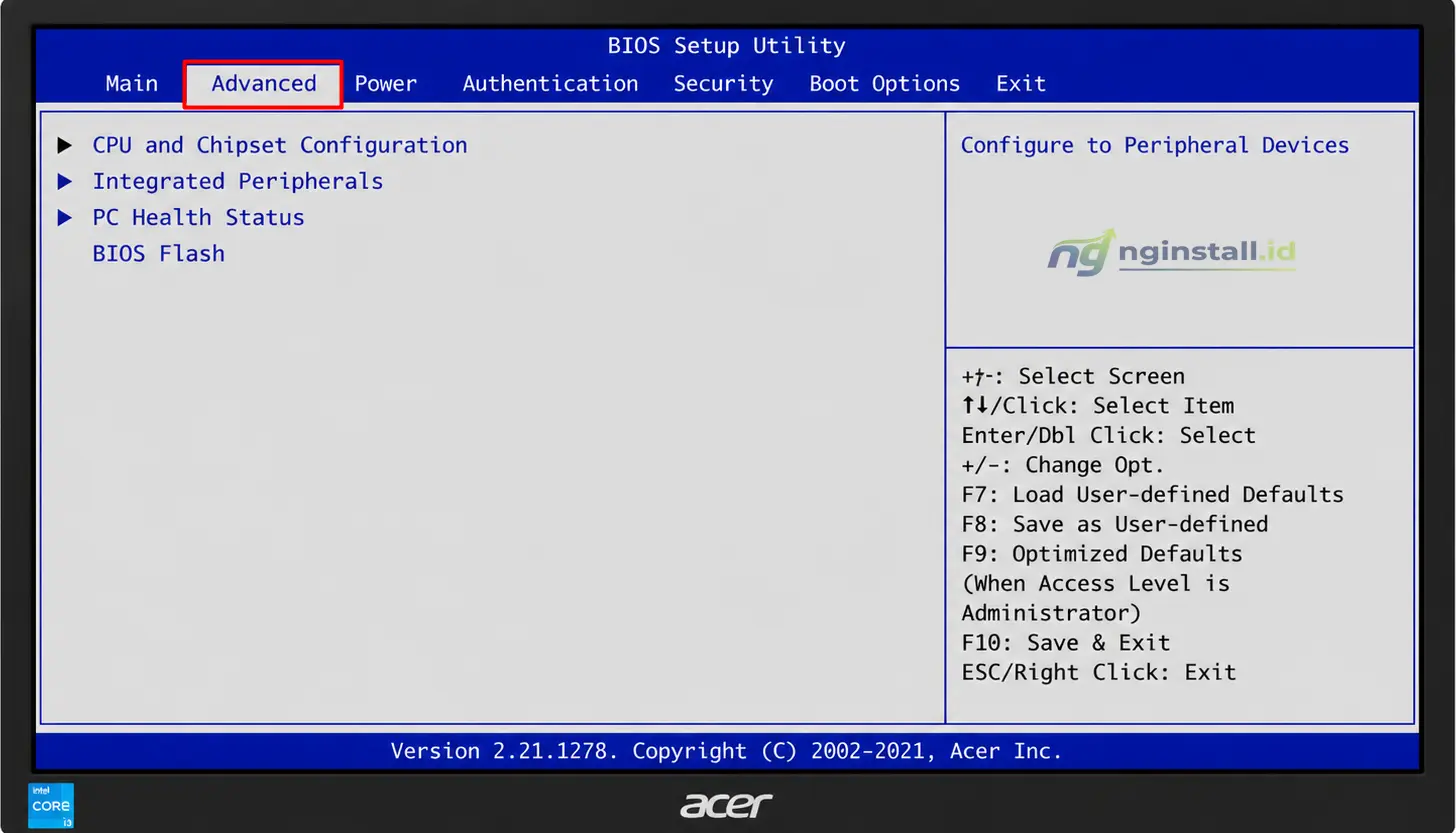Switch to the Main tab
This screenshot has width=1456, height=833.
click(132, 84)
